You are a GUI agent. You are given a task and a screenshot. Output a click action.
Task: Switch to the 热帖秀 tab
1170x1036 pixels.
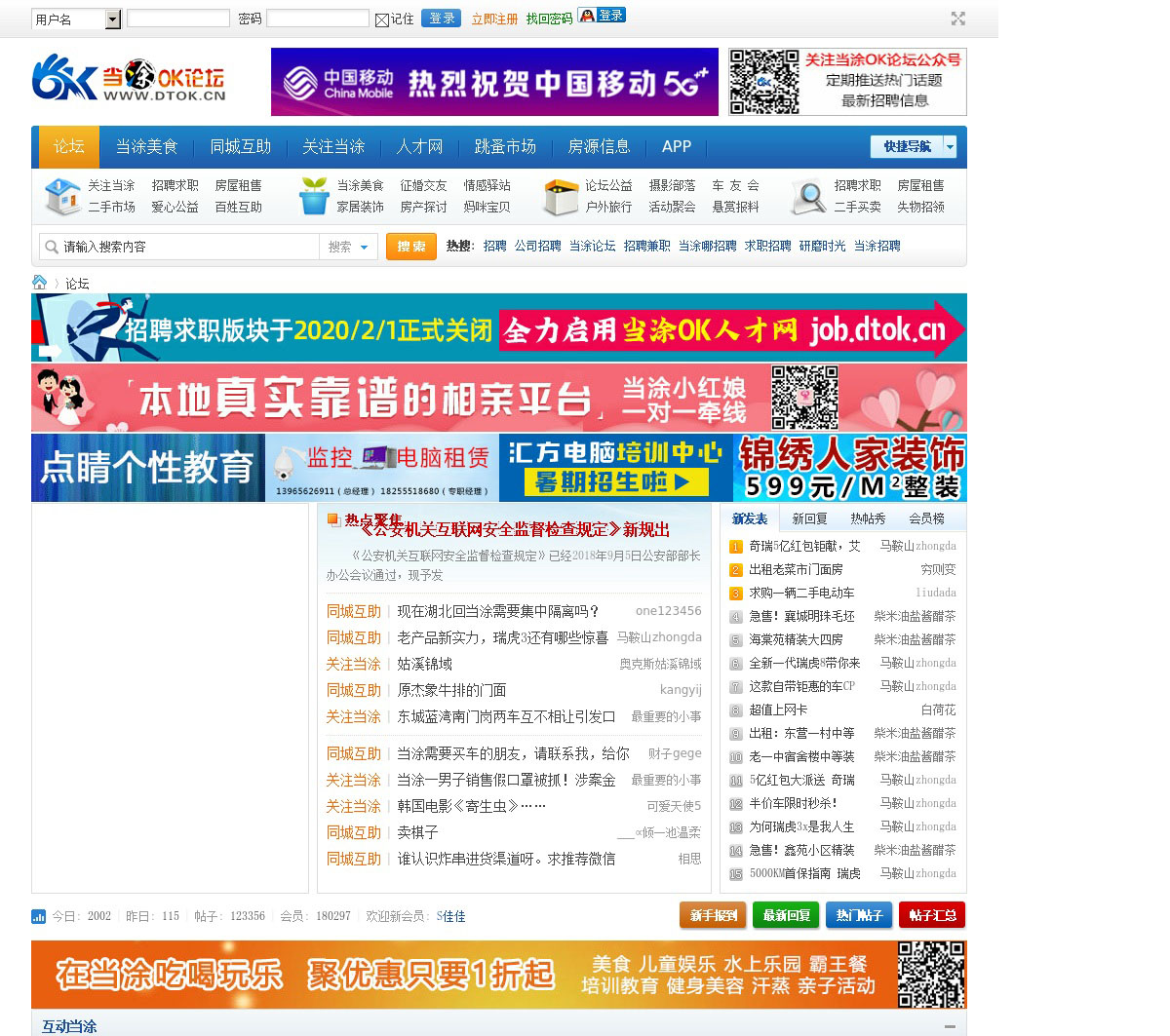coord(868,518)
